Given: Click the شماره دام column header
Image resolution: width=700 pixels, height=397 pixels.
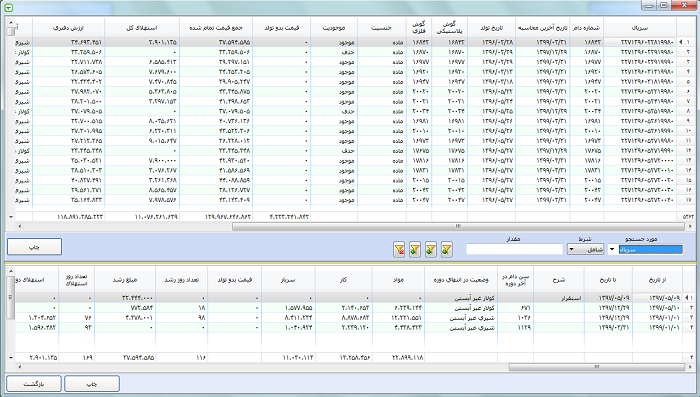Looking at the screenshot, I should pos(586,28).
